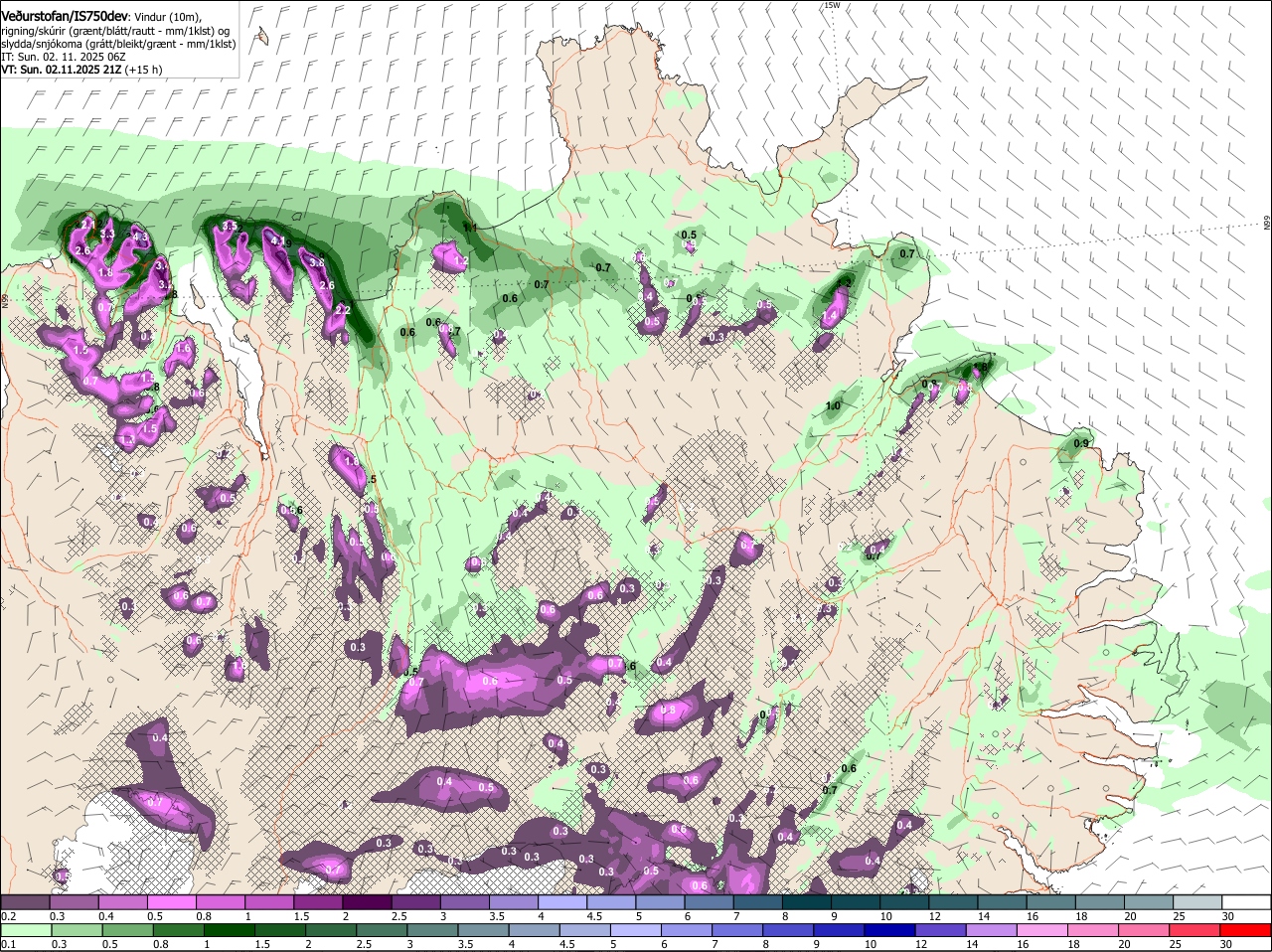Select the snow legend swatch between 2 and 2.5
The height and width of the screenshot is (952, 1272).
pyautogui.click(x=367, y=901)
